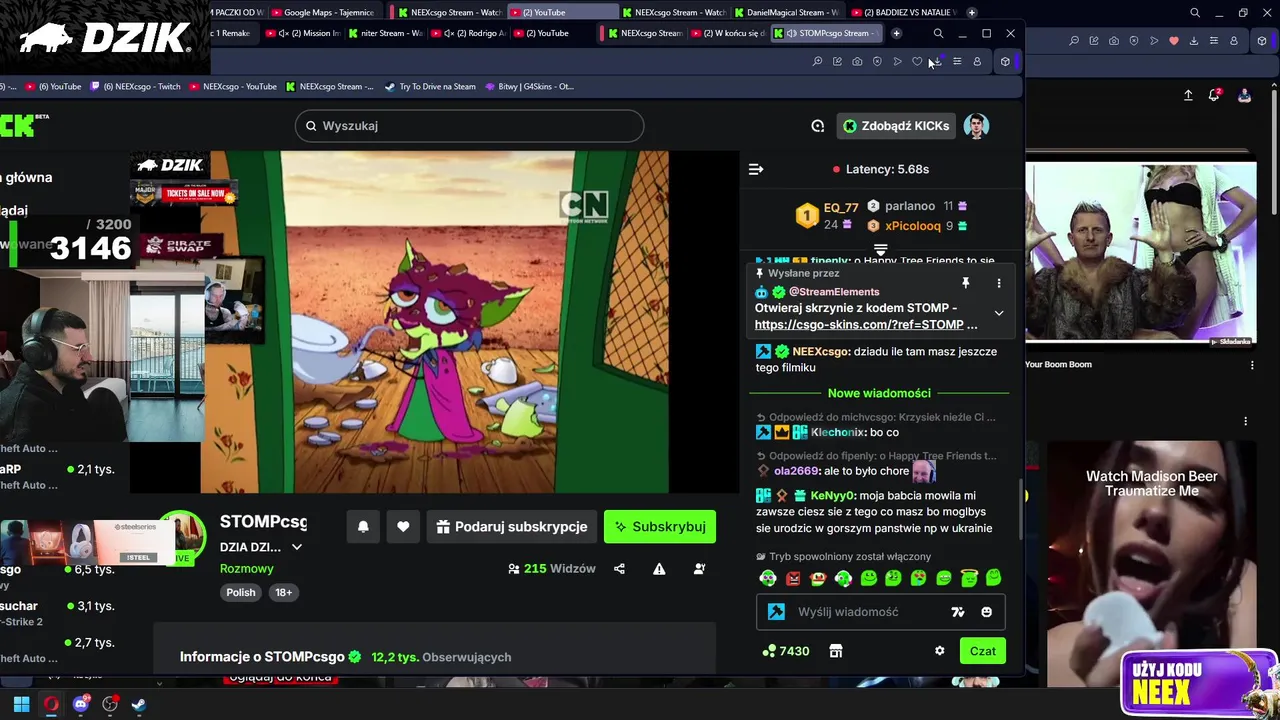Open the emoji picker in chat input
Image resolution: width=1280 pixels, height=720 pixels.
click(986, 612)
